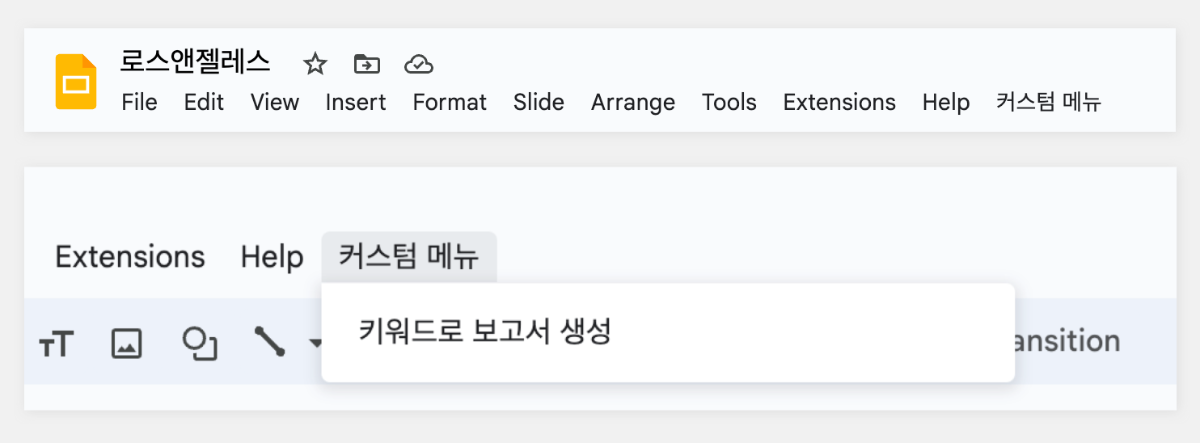Screen dimensions: 1200x443
Task: Click the move to folder icon
Action: pos(367,65)
